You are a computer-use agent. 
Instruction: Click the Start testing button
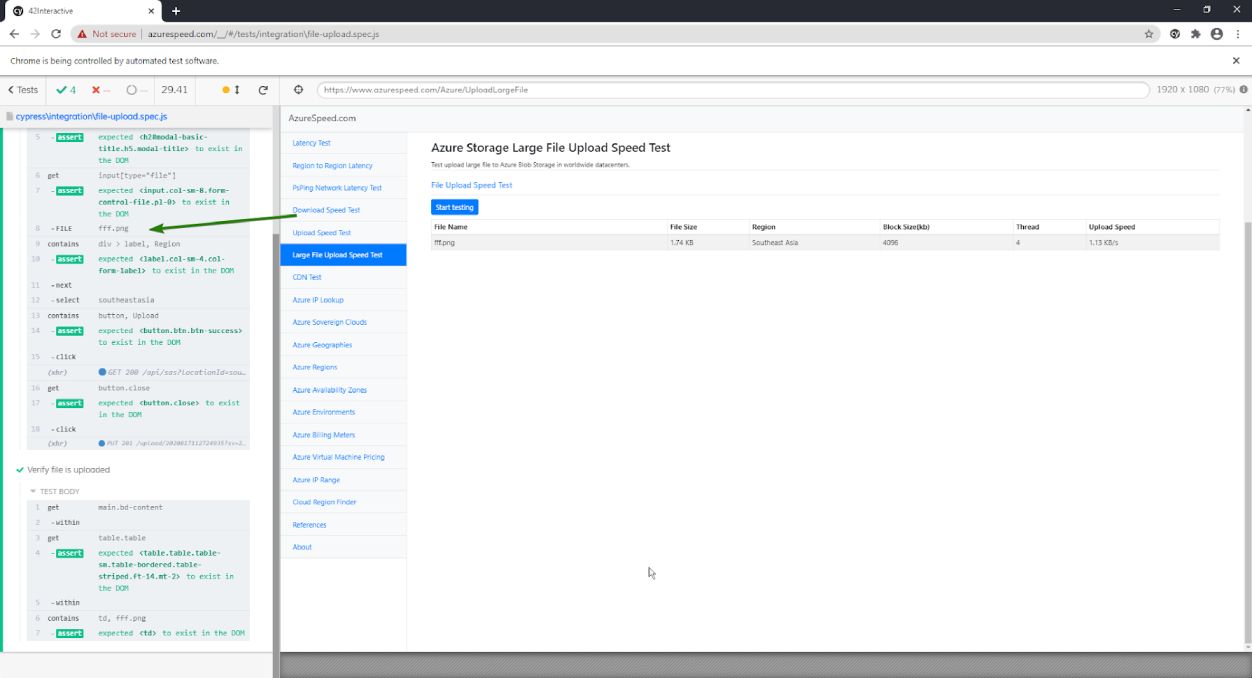coord(454,206)
